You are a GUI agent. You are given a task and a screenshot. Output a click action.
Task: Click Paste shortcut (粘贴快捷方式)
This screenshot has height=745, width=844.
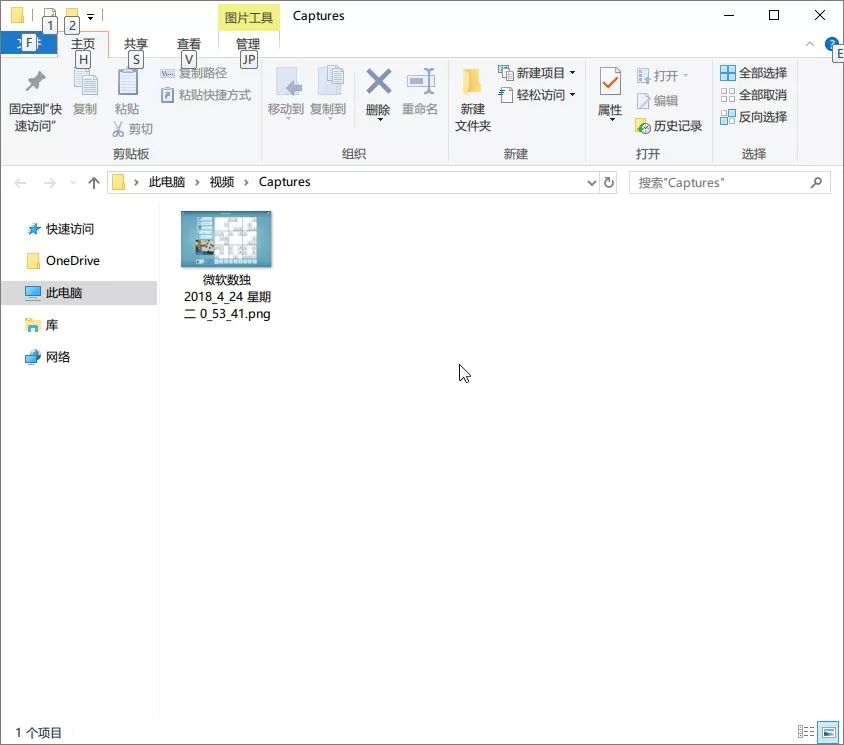pos(206,95)
